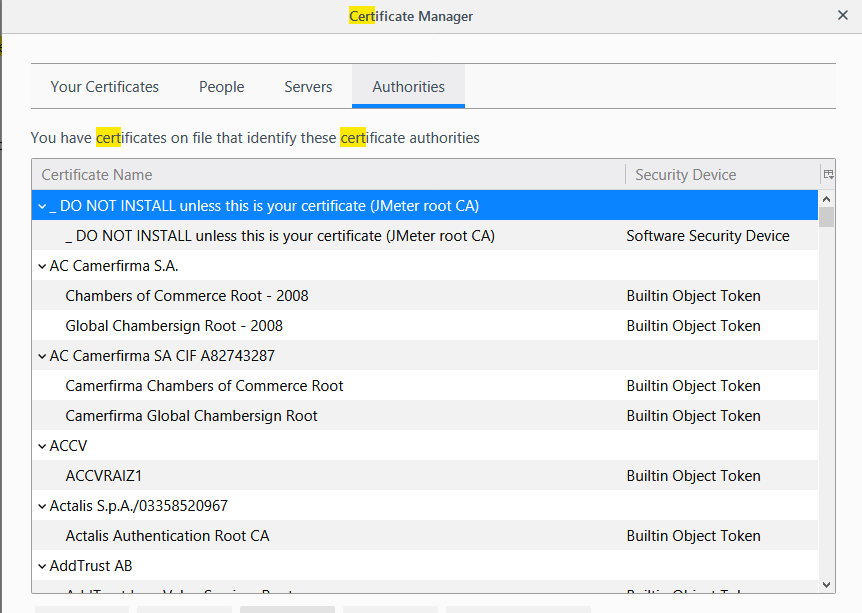Collapse the AC Camerfirma SA CIF A82743287 group
The height and width of the screenshot is (613, 862).
(41, 355)
